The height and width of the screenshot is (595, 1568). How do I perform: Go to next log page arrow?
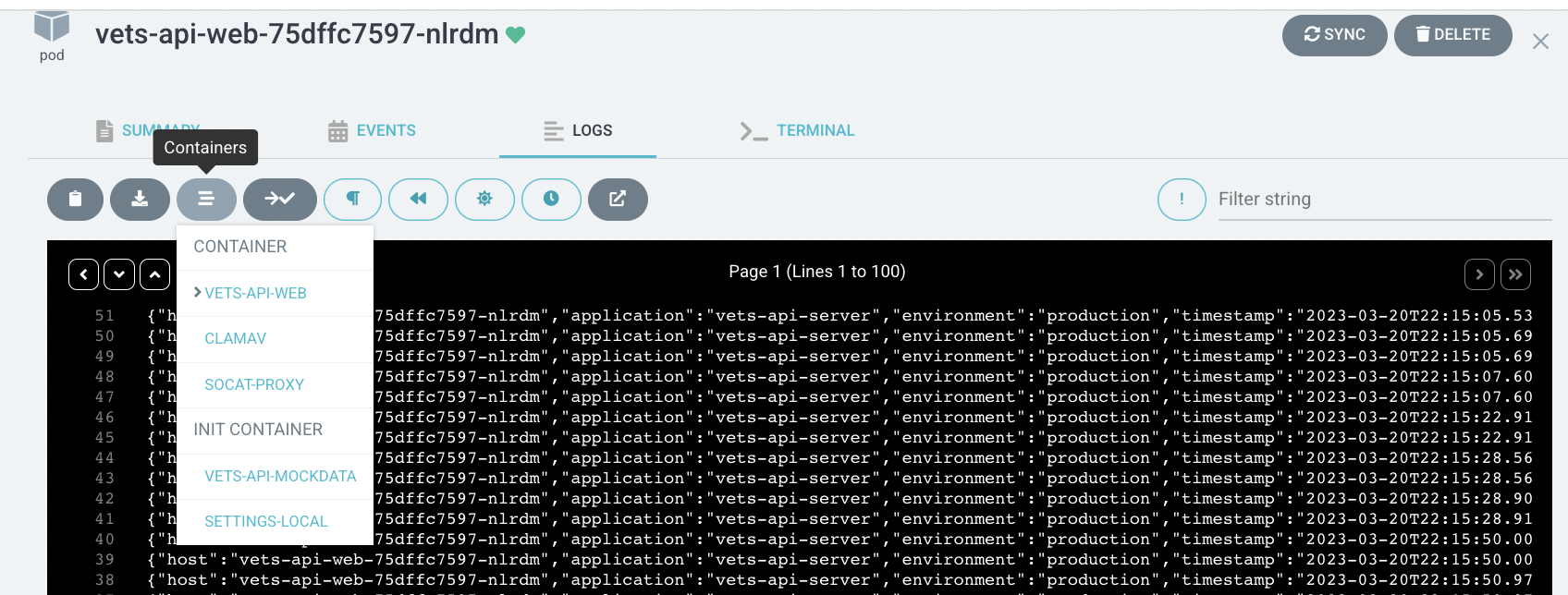1479,274
